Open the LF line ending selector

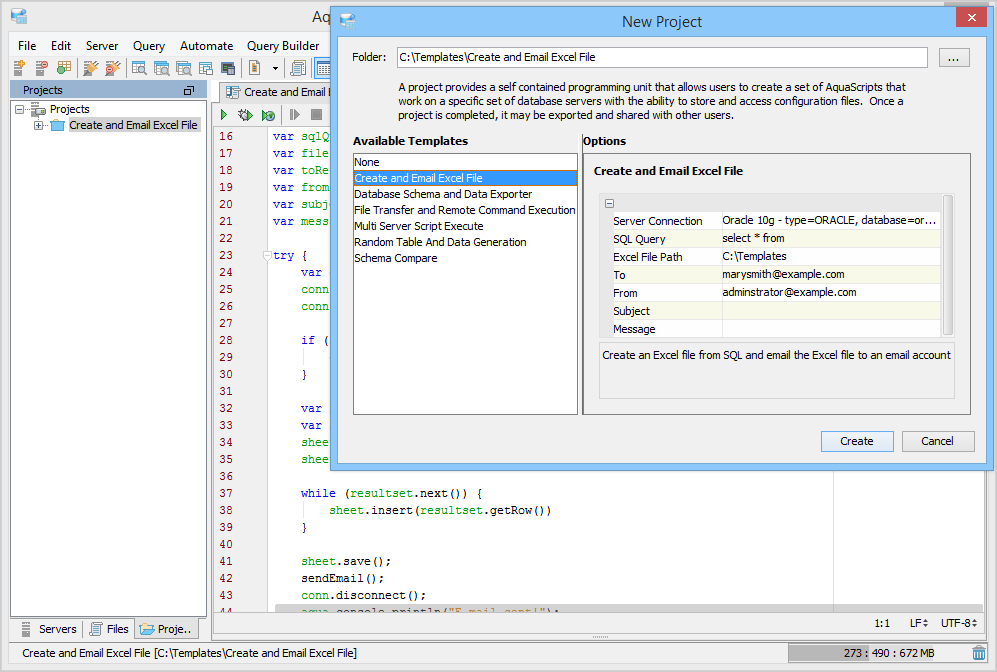pos(918,623)
